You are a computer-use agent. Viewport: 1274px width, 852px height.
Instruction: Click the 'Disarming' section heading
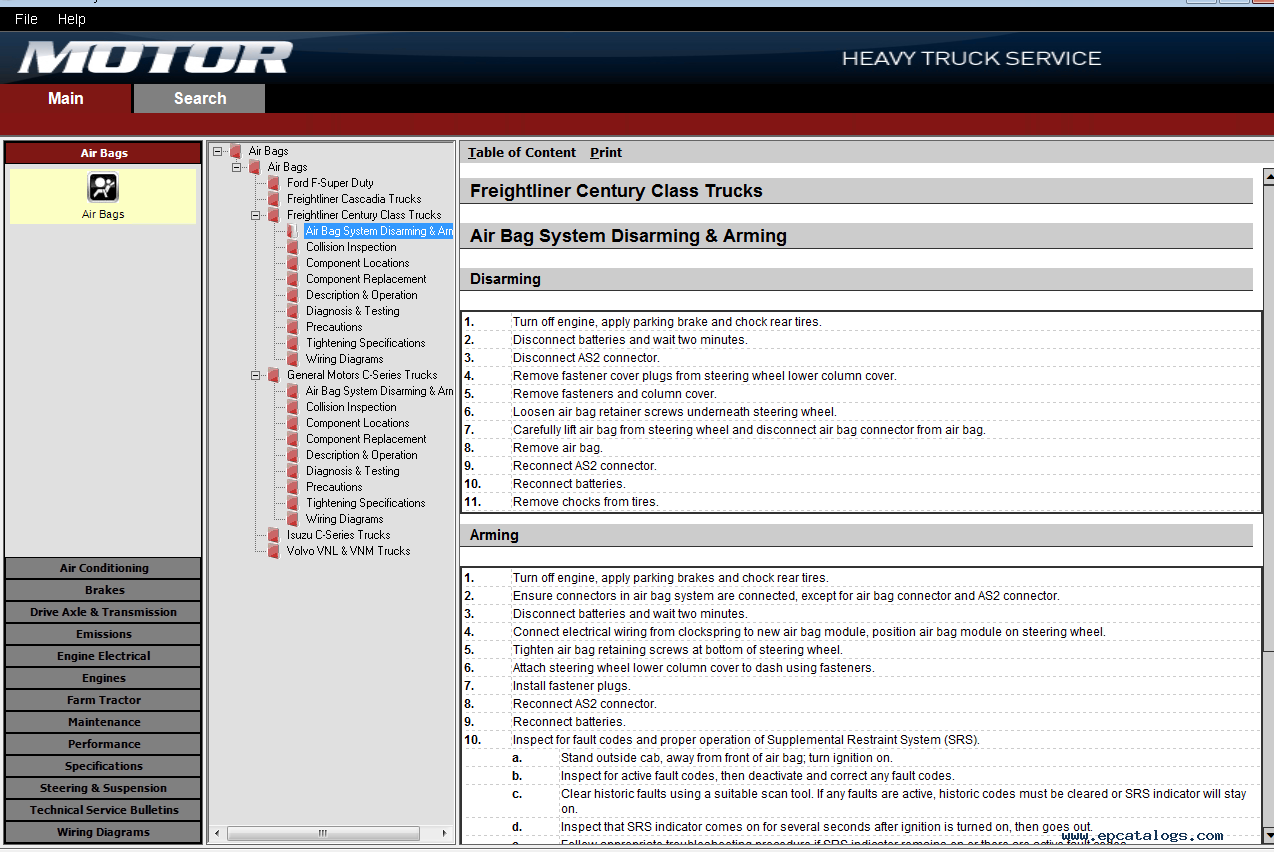[505, 279]
